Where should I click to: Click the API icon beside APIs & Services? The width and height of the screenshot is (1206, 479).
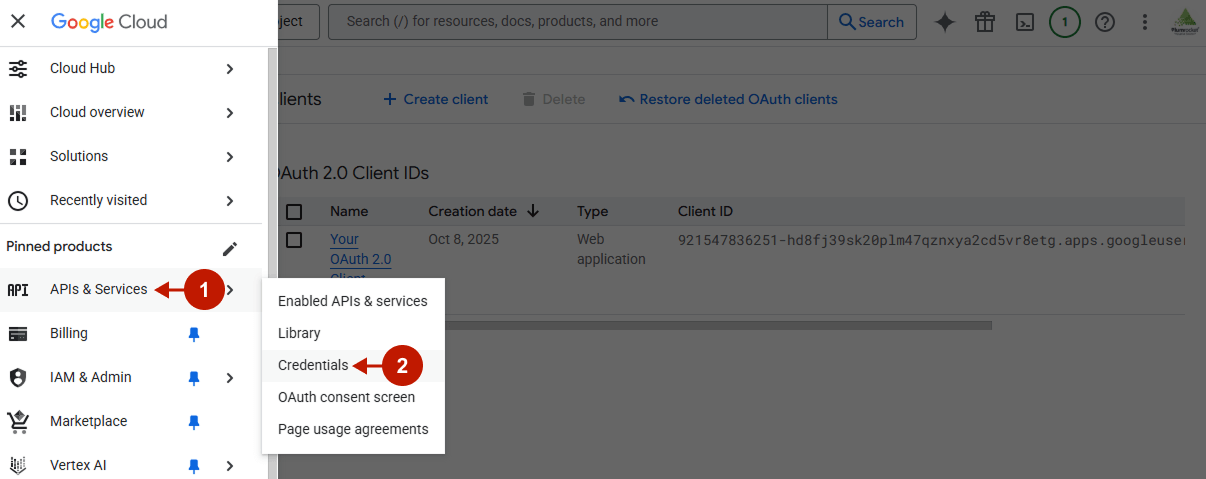click(18, 290)
